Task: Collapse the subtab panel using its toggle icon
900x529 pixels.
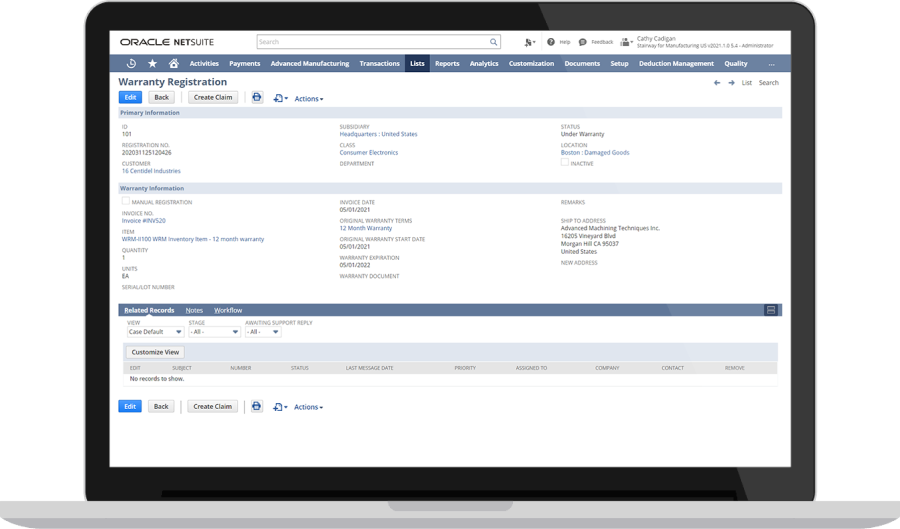Action: tap(771, 310)
